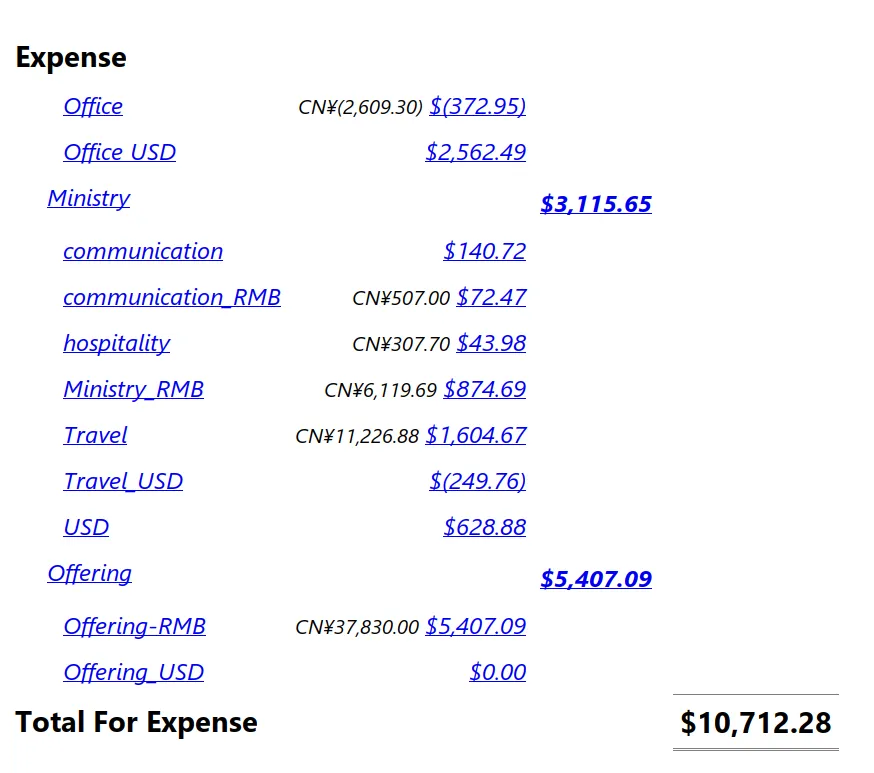This screenshot has width=874, height=773.
Task: Open the USD account link
Action: 86,527
